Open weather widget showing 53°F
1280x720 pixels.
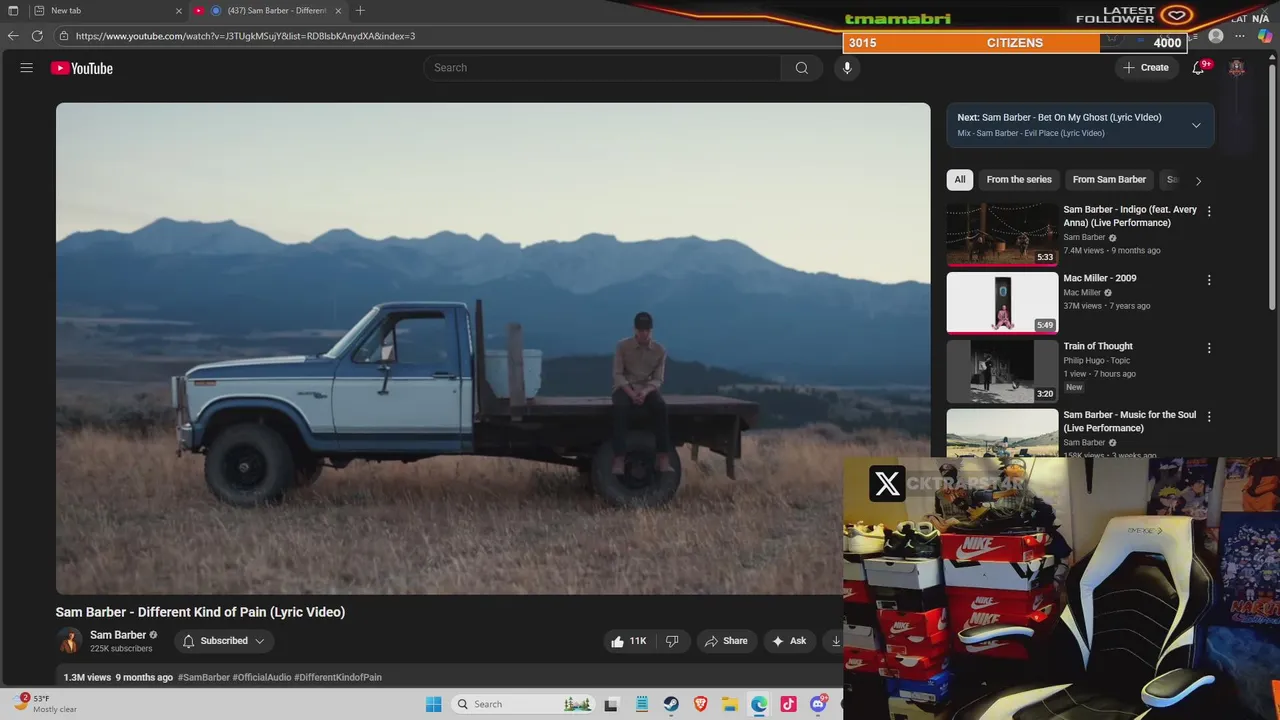45,704
